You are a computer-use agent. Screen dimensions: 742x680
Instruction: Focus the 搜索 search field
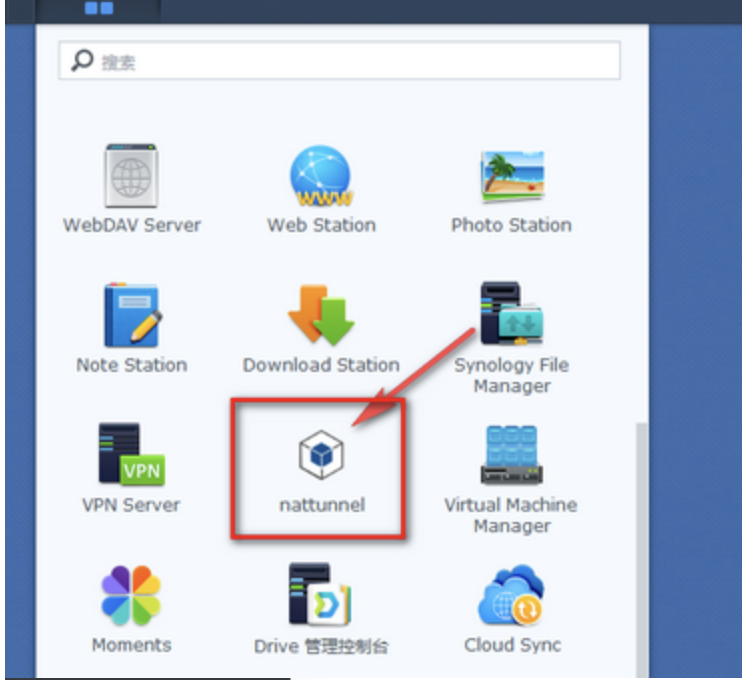pos(339,61)
